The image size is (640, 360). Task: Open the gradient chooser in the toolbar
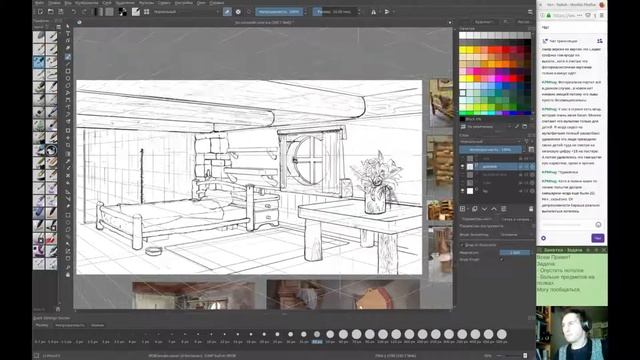[98, 12]
